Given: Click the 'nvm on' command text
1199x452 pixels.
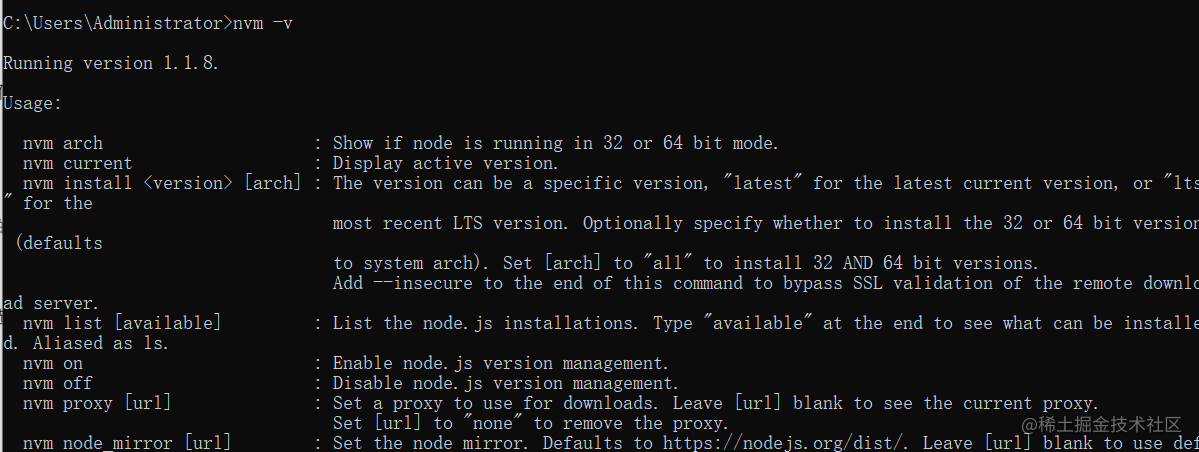Looking at the screenshot, I should point(53,363).
